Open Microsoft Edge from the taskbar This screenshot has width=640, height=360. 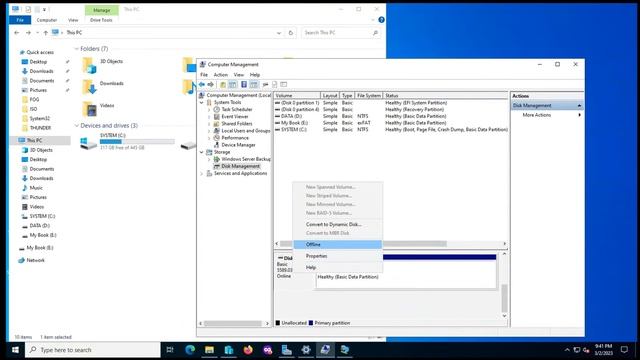pos(190,350)
